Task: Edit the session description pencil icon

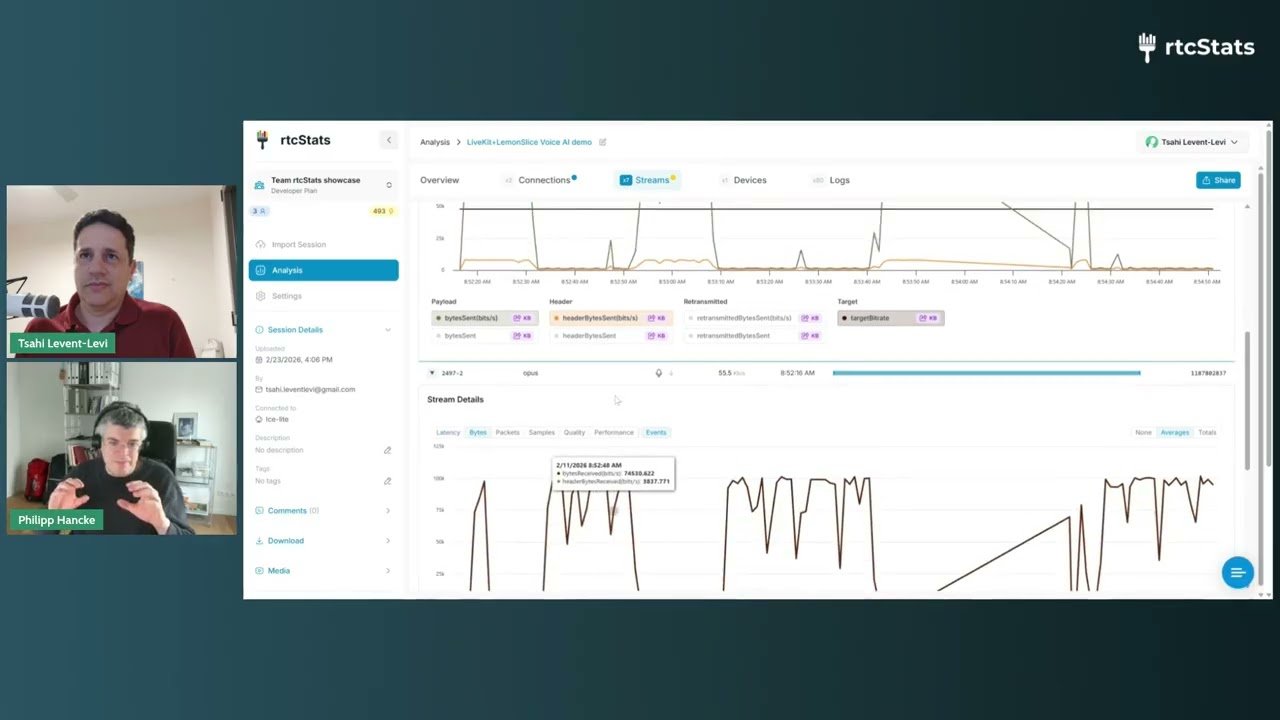Action: click(387, 450)
